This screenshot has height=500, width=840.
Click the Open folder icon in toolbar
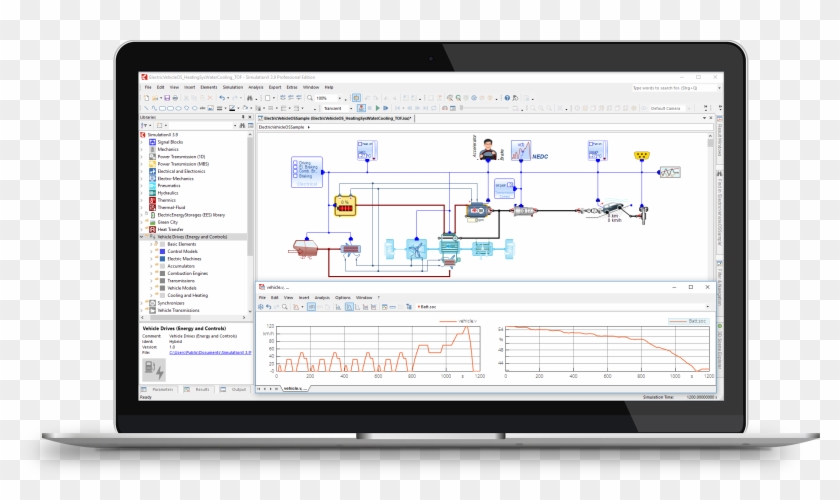[x=155, y=98]
